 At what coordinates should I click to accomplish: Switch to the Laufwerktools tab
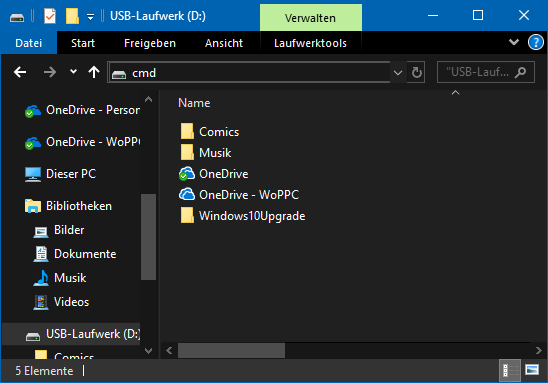coord(310,43)
